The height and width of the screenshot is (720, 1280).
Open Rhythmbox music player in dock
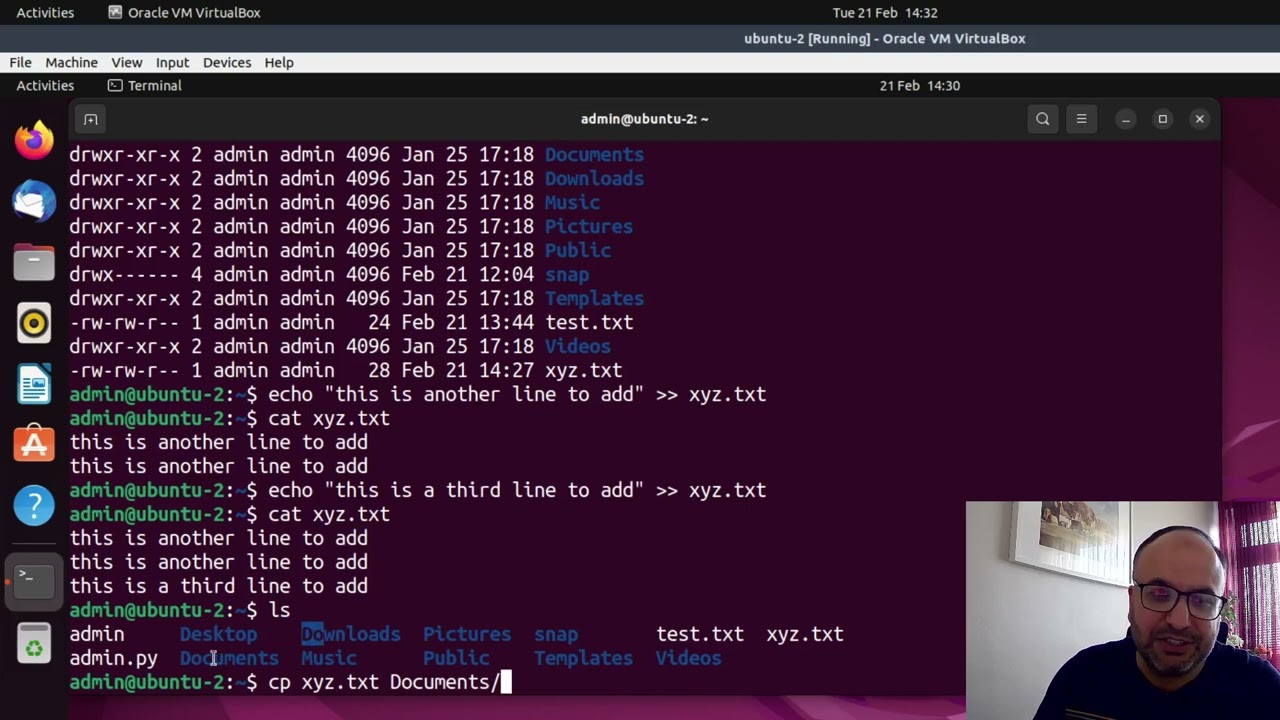(x=34, y=323)
